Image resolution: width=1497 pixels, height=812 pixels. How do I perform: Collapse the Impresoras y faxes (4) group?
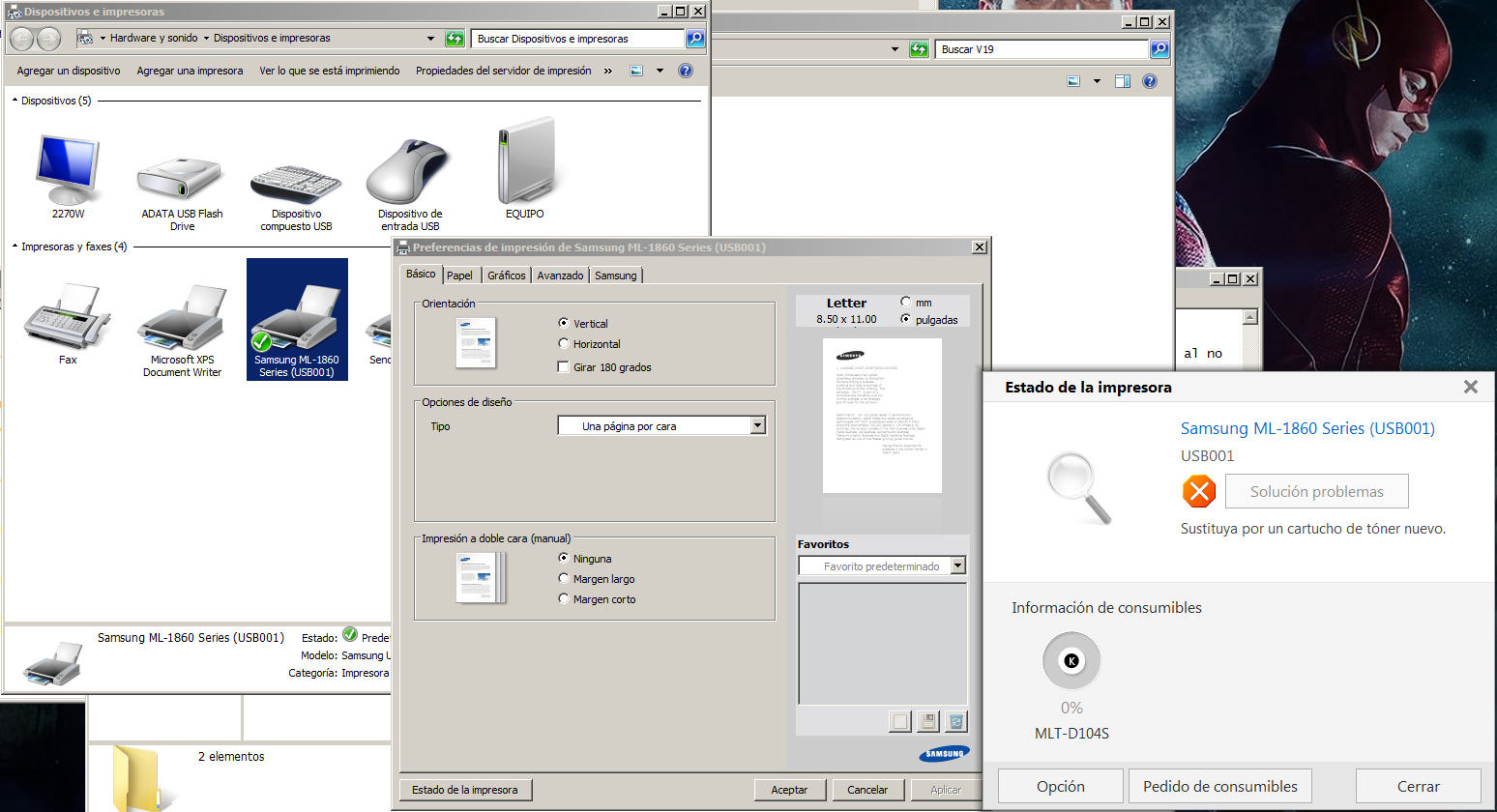point(15,246)
